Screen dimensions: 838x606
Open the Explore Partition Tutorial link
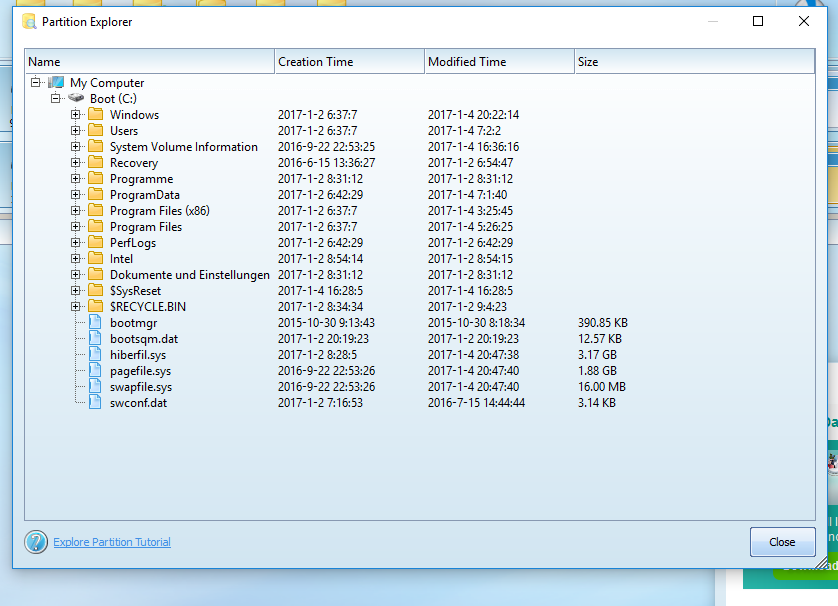pyautogui.click(x=112, y=542)
